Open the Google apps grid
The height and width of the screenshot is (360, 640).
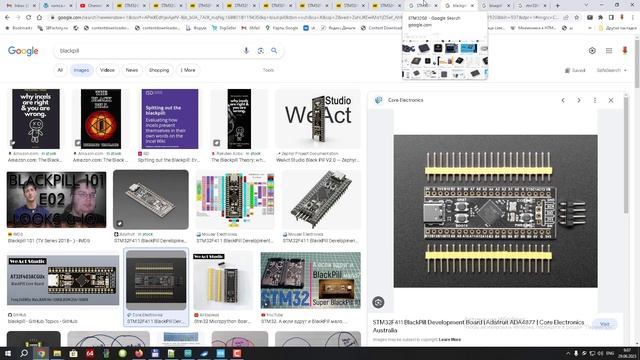[x=609, y=51]
